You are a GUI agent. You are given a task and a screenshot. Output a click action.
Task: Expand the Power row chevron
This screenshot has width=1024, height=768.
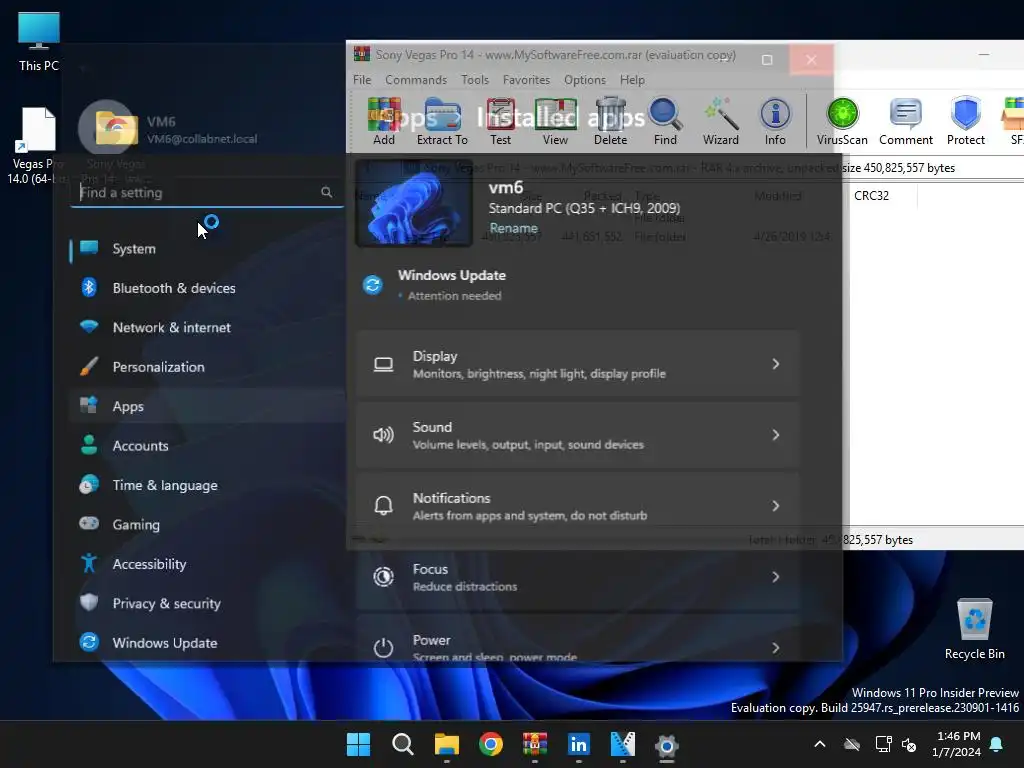pos(775,648)
